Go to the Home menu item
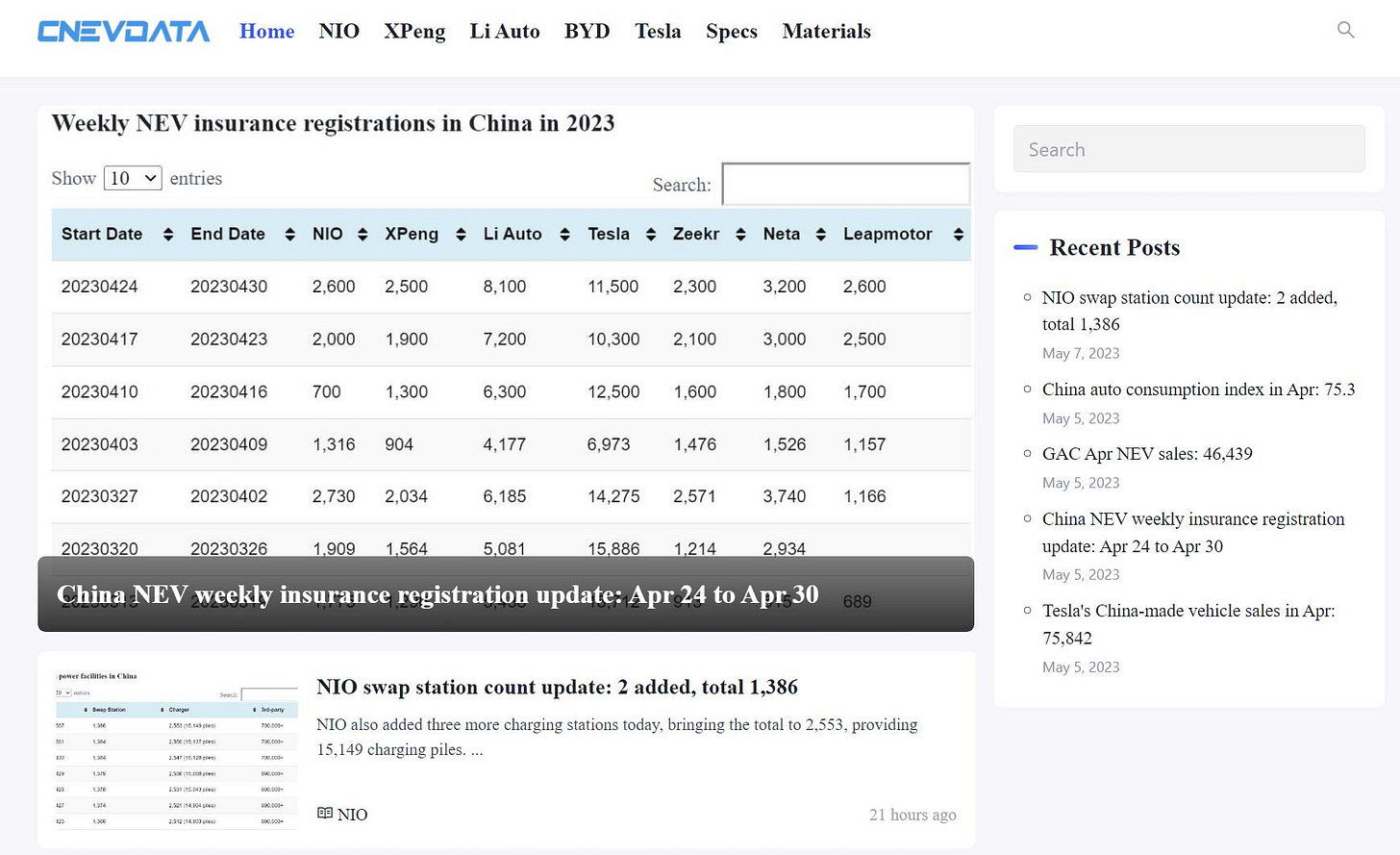The height and width of the screenshot is (855, 1400). coord(267,31)
